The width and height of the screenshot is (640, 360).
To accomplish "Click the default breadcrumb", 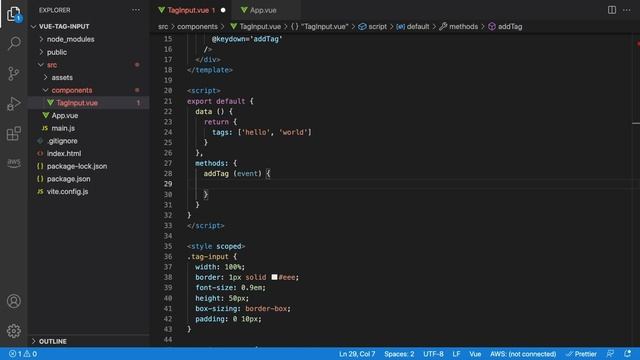I will coord(413,27).
